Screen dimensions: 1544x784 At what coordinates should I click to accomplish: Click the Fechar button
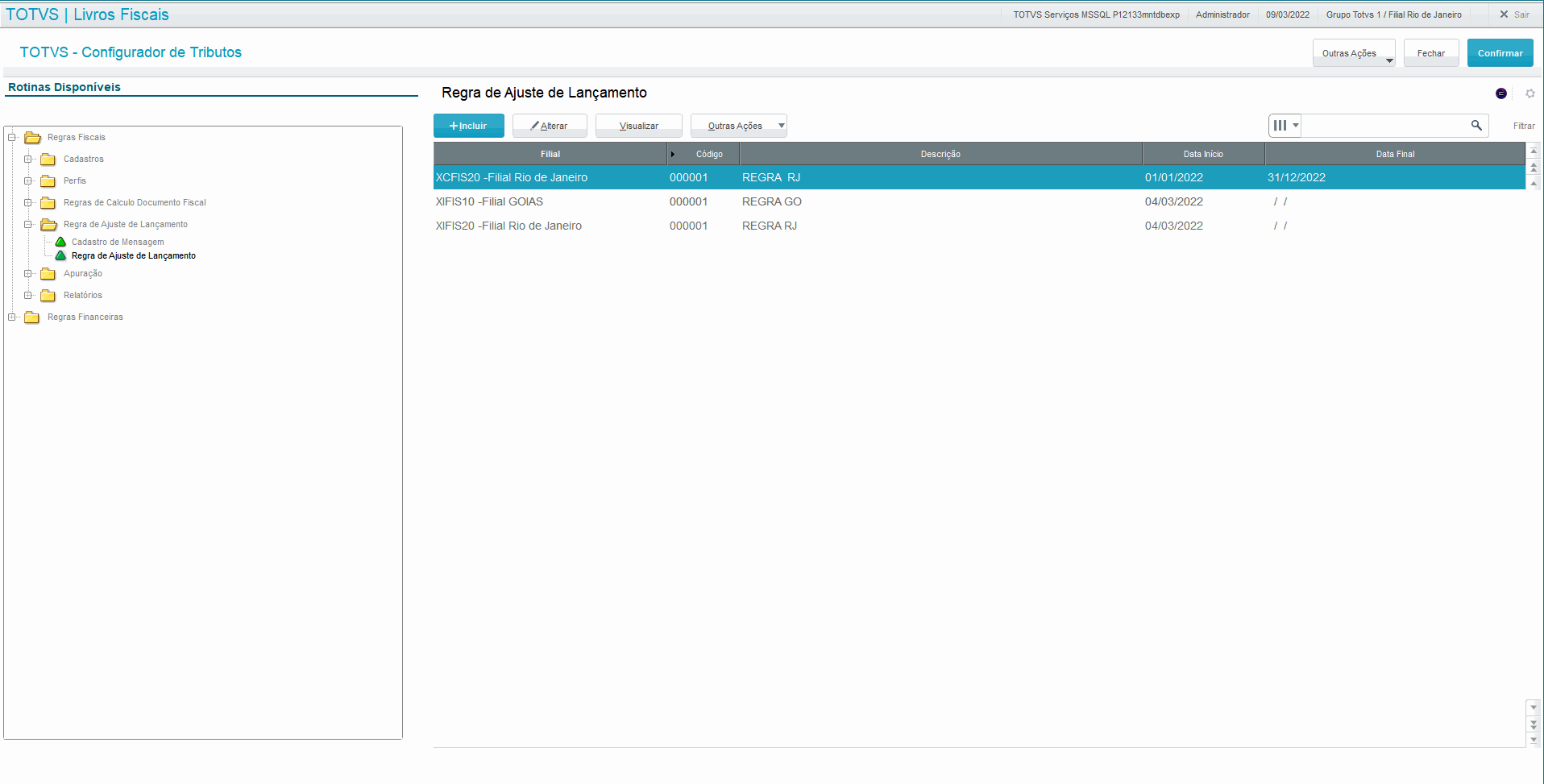pyautogui.click(x=1431, y=53)
